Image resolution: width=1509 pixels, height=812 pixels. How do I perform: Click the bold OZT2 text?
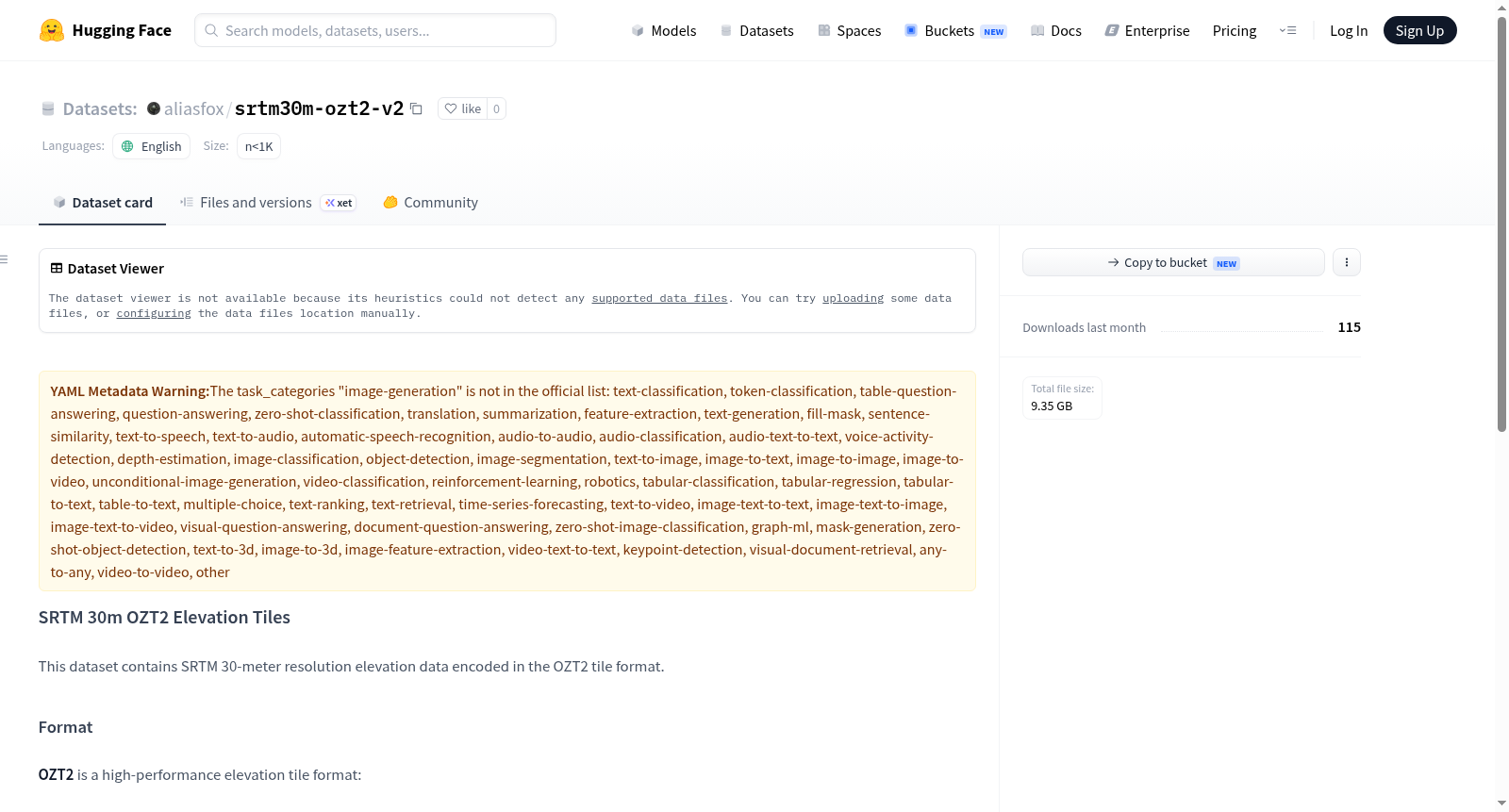(56, 774)
